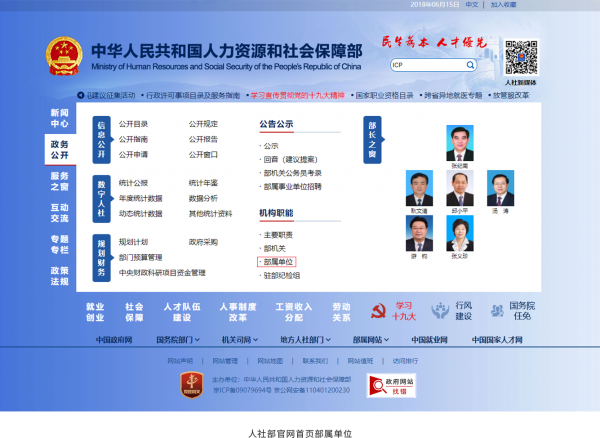Click 加入收藏 at top right
Image resolution: width=600 pixels, height=438 pixels.
pyautogui.click(x=504, y=5)
